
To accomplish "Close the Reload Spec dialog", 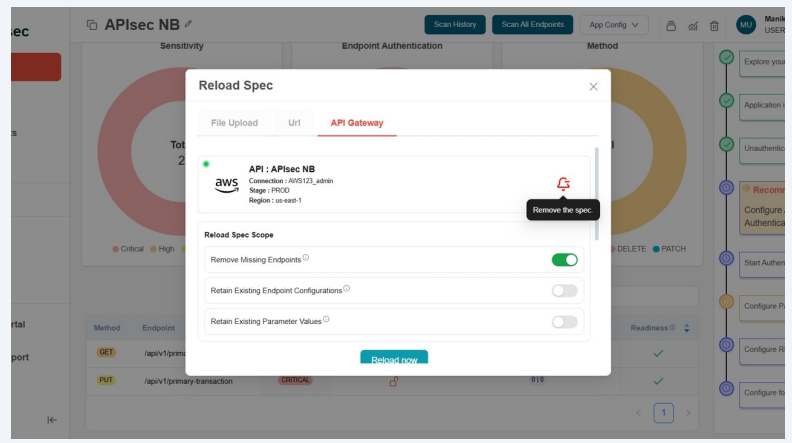I will (593, 87).
